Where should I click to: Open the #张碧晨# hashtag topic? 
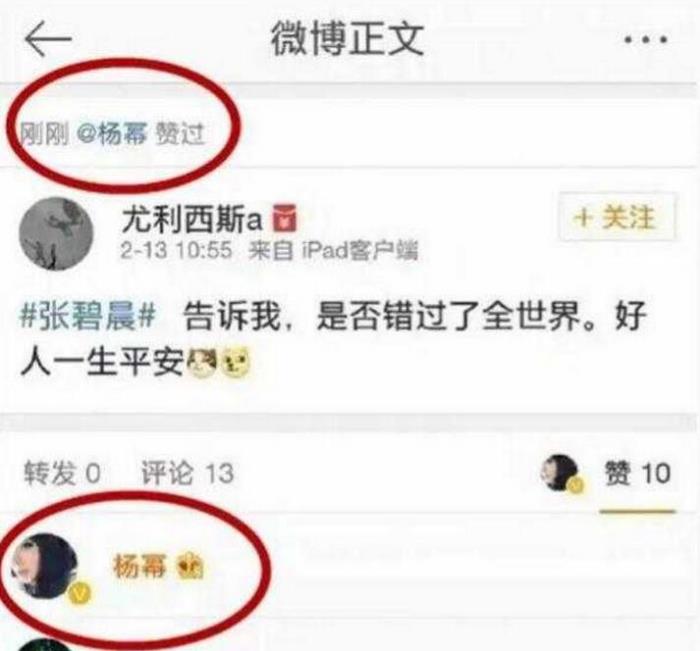(88, 316)
